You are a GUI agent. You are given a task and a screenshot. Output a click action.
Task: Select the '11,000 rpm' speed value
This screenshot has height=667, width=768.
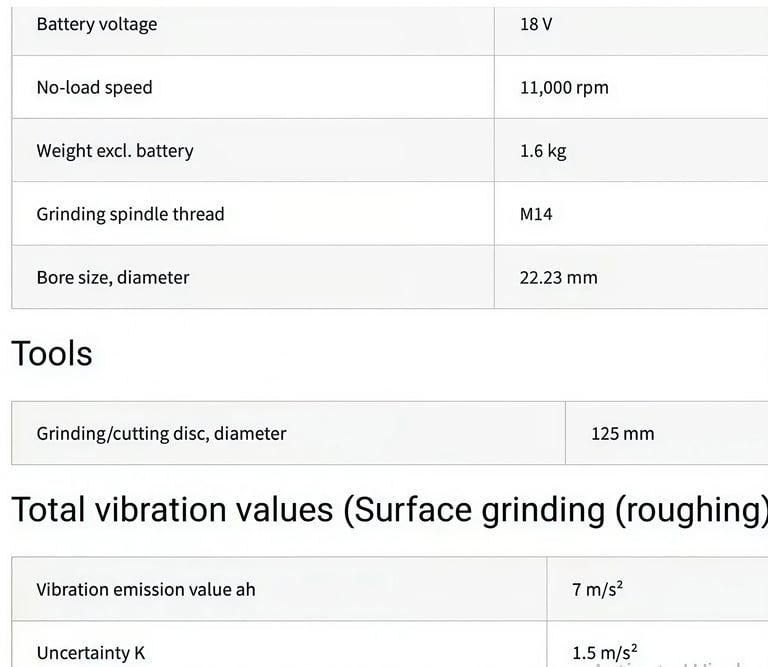564,87
